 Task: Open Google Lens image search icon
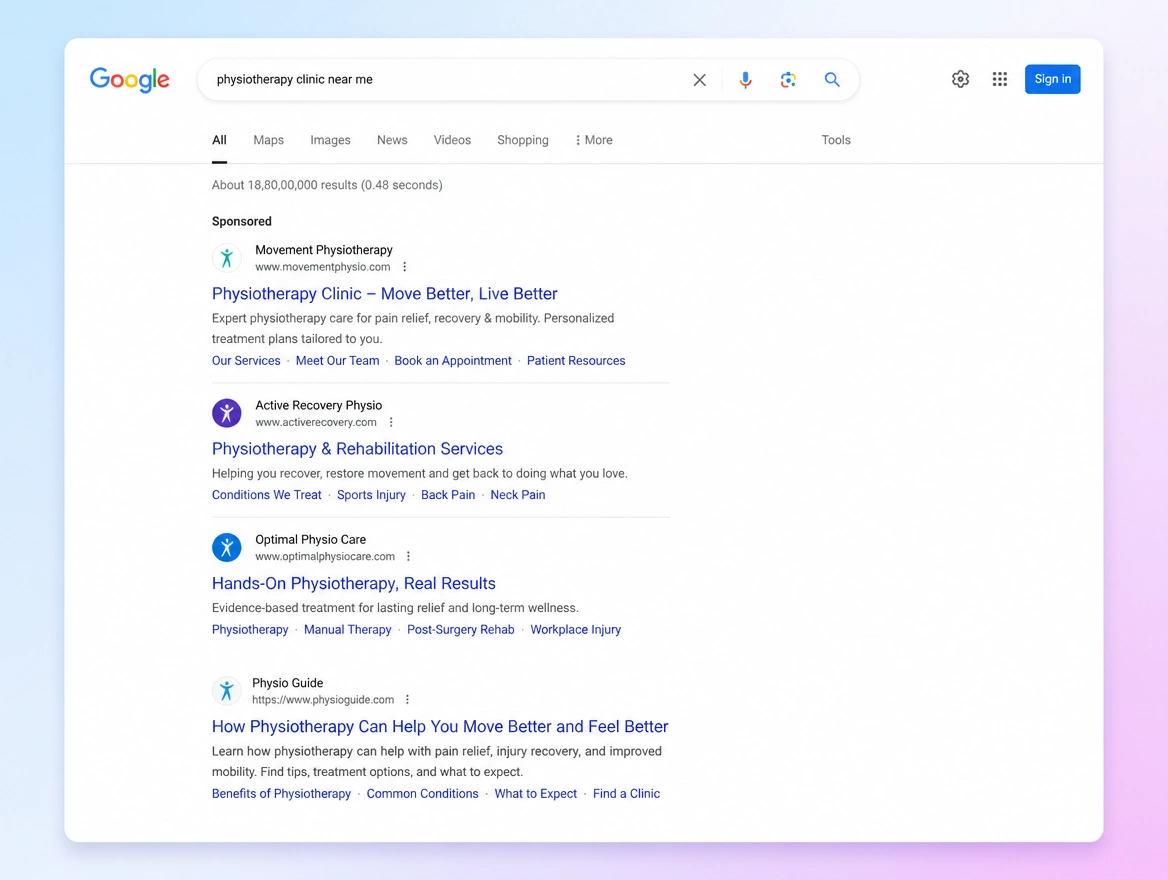point(788,80)
